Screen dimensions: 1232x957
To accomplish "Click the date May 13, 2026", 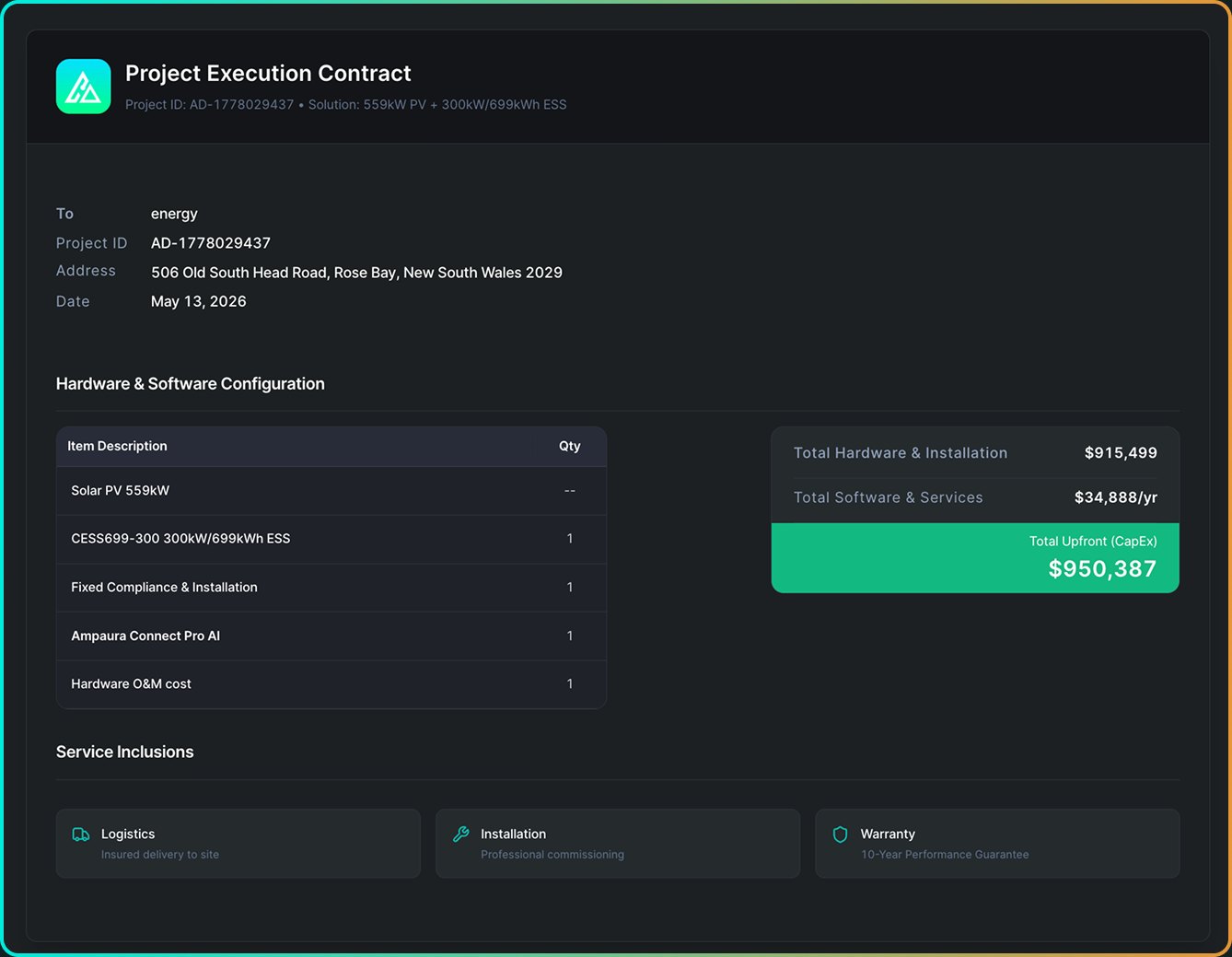I will tap(199, 301).
